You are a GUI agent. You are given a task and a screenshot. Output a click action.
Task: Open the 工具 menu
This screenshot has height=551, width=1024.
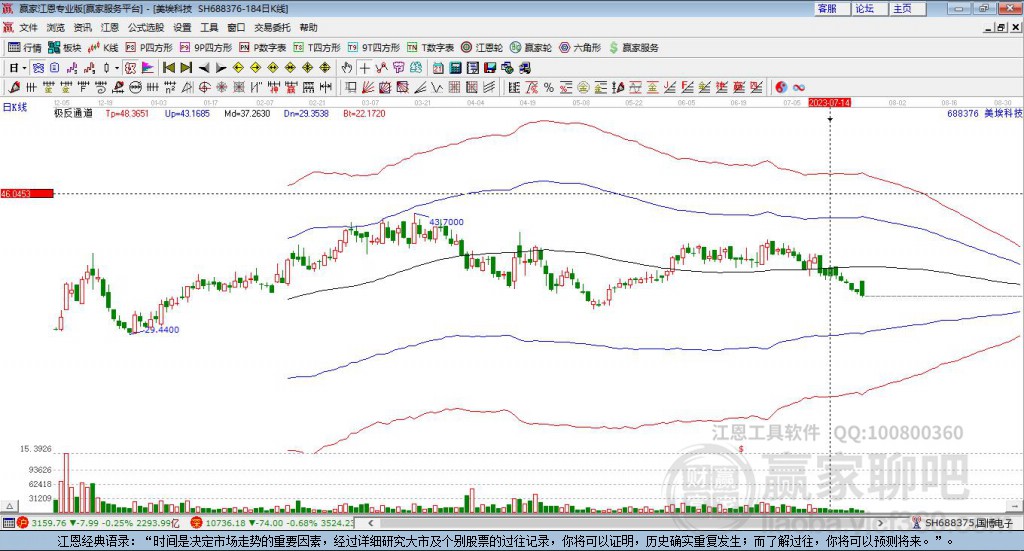pyautogui.click(x=209, y=27)
